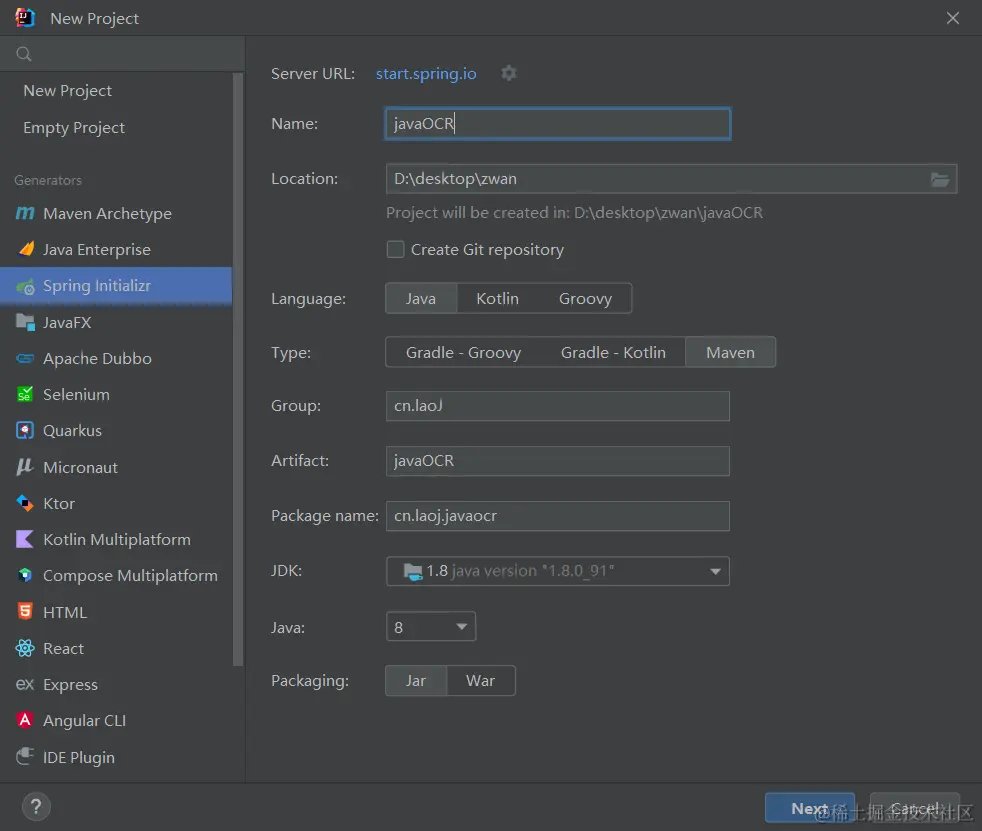The image size is (982, 831).
Task: Click the Cancel button
Action: point(914,808)
